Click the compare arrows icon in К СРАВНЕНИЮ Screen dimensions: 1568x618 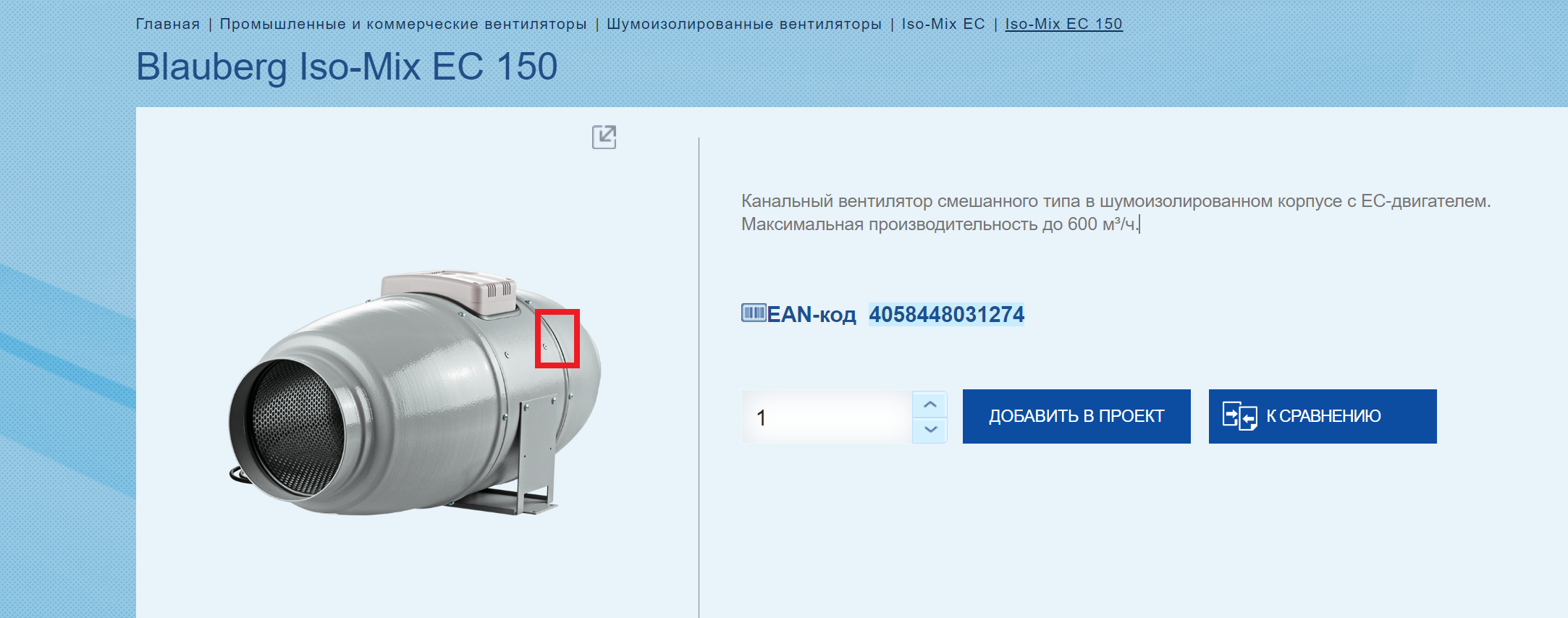pos(1239,416)
